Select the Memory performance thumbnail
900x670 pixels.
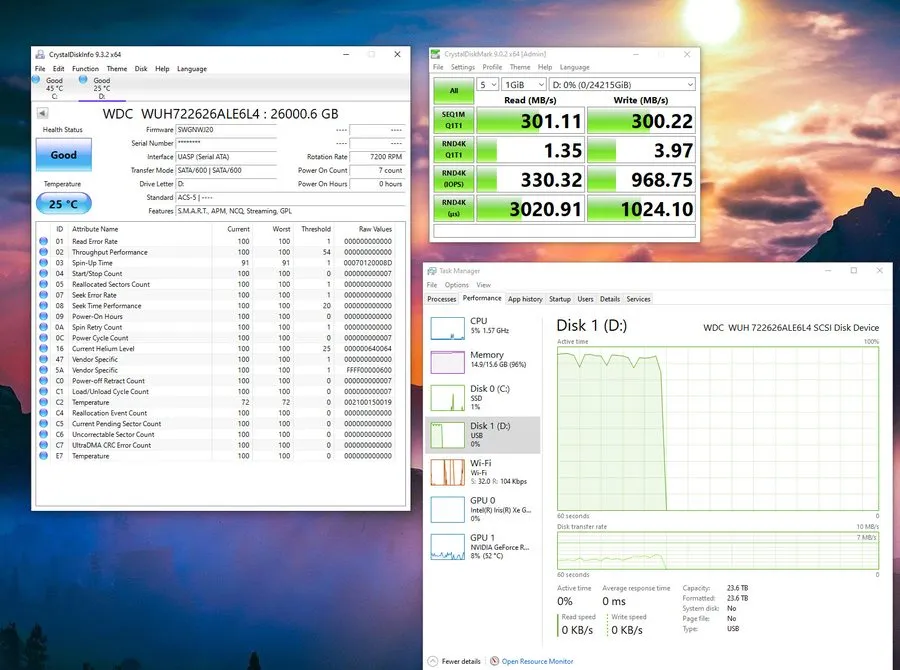(x=448, y=362)
